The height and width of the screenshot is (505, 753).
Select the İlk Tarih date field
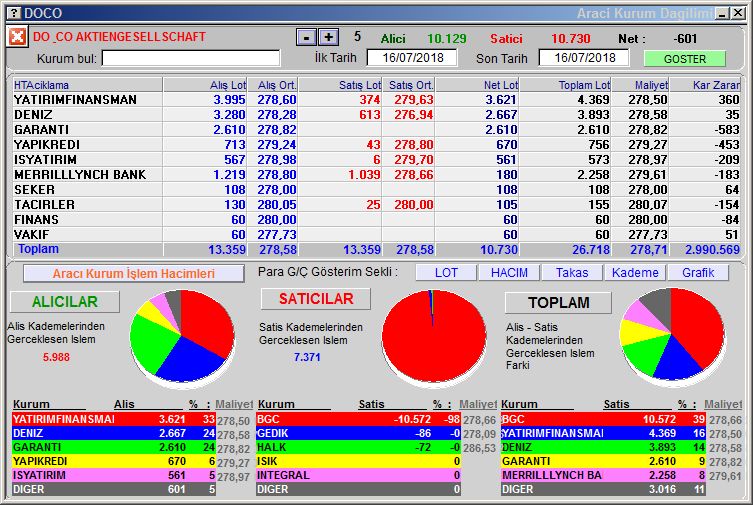(412, 58)
